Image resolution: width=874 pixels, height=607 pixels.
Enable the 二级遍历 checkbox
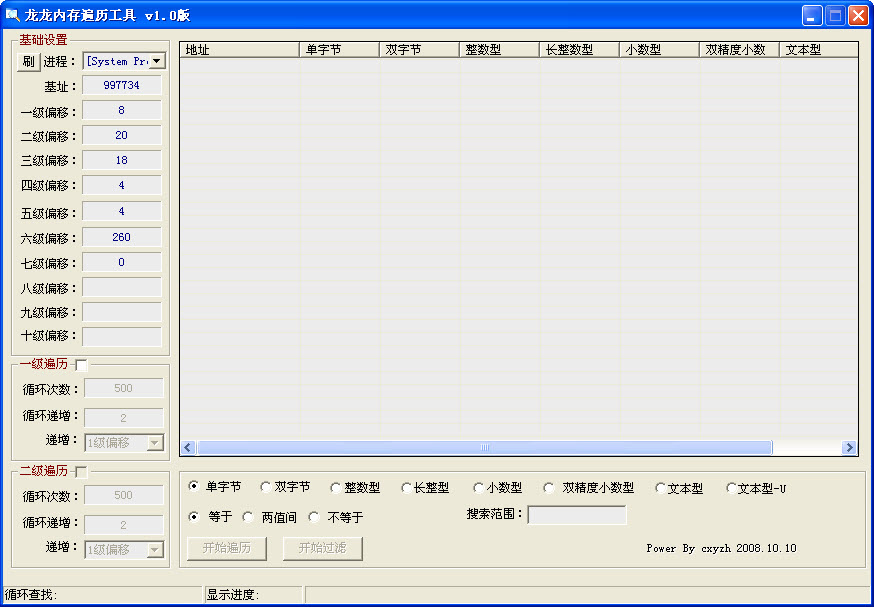coord(81,471)
